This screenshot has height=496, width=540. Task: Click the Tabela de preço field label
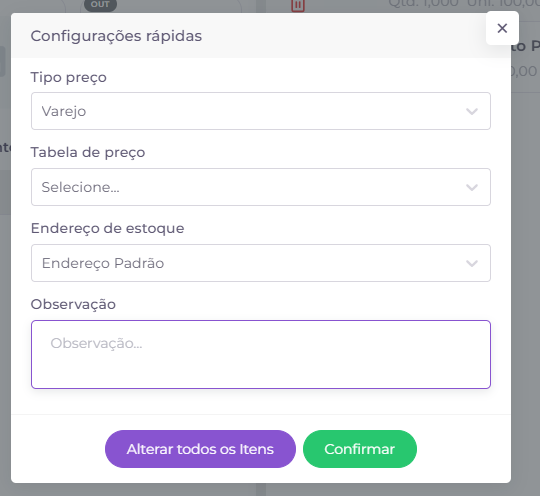[88, 152]
